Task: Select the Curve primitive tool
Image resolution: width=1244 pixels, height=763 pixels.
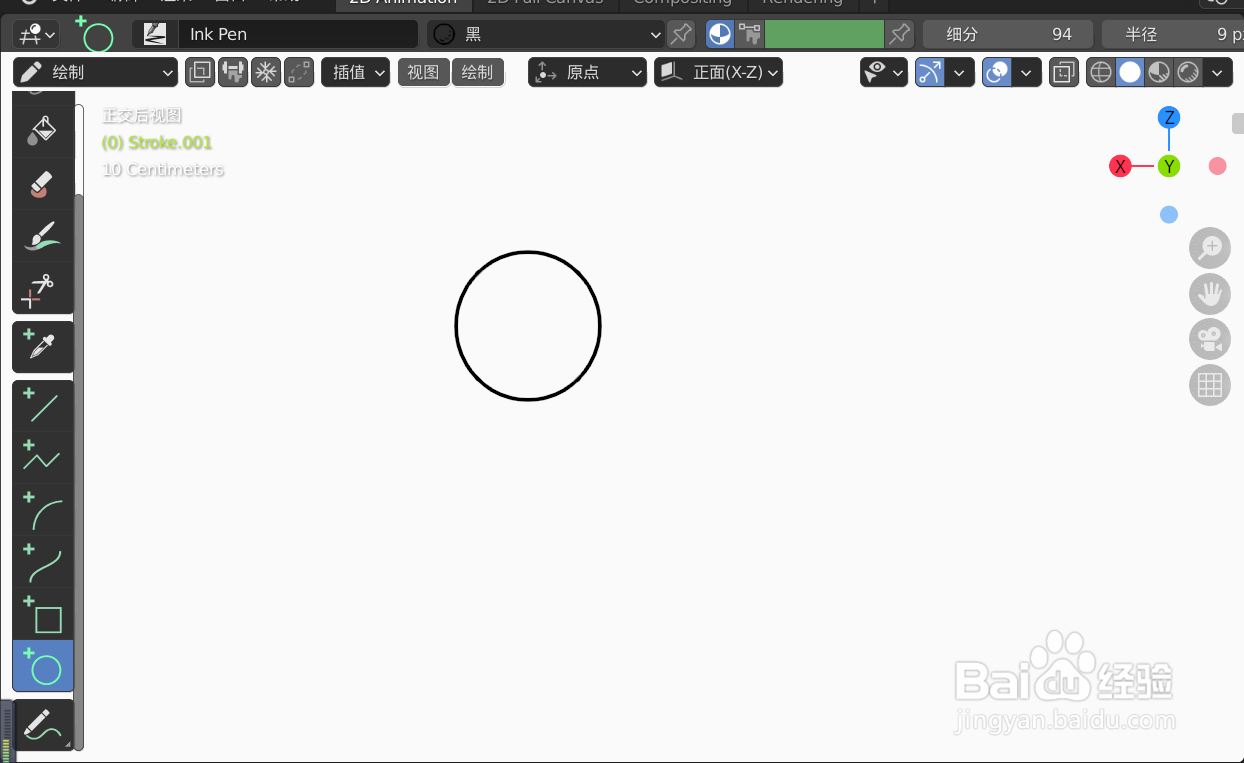Action: 43,562
